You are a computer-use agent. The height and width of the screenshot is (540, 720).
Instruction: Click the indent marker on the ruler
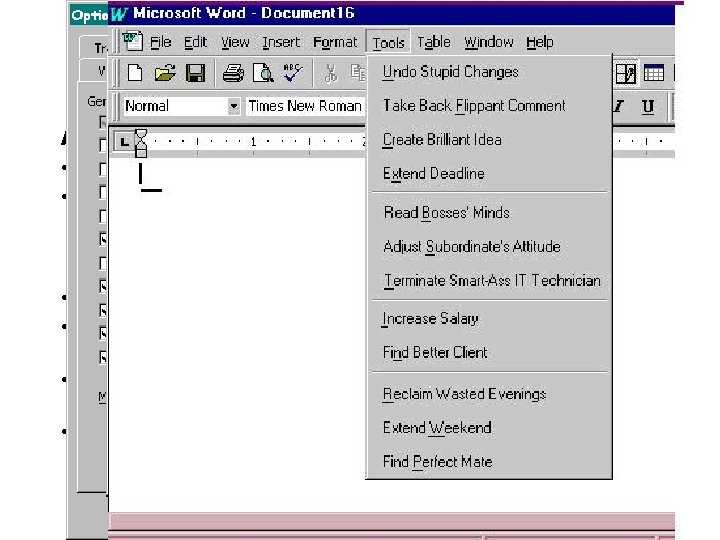141,143
